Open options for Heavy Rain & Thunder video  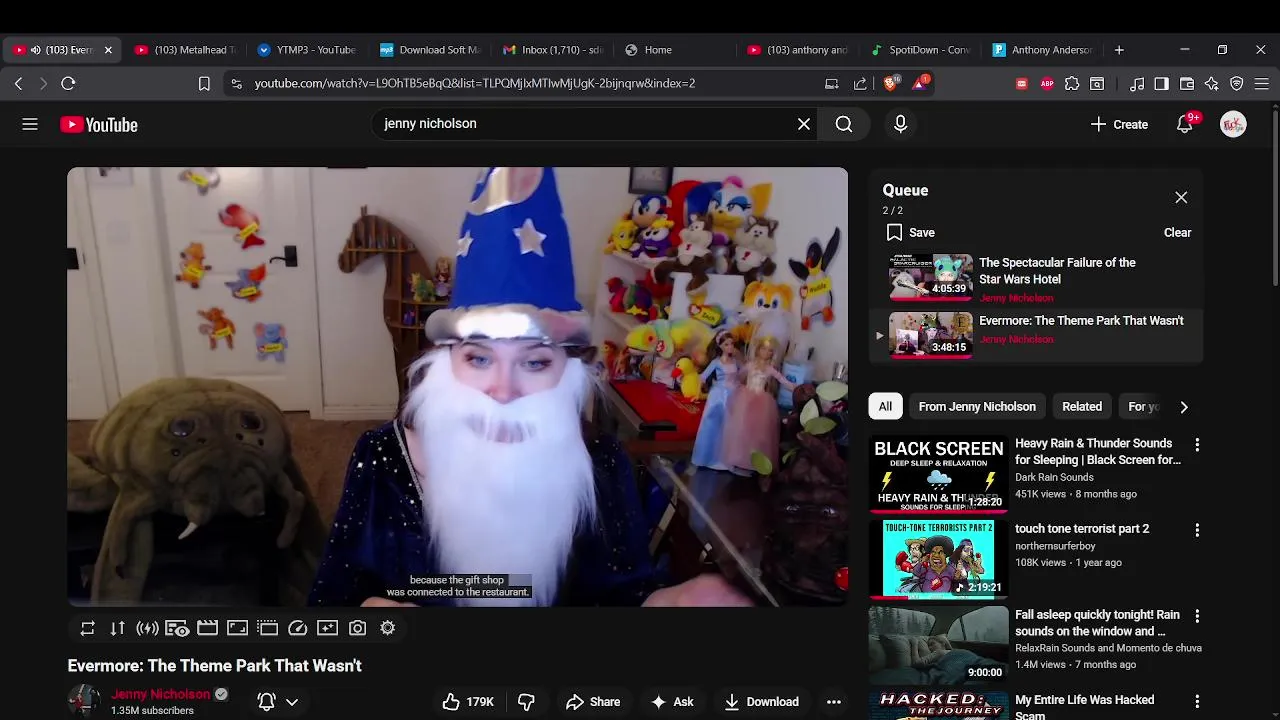pos(1197,445)
